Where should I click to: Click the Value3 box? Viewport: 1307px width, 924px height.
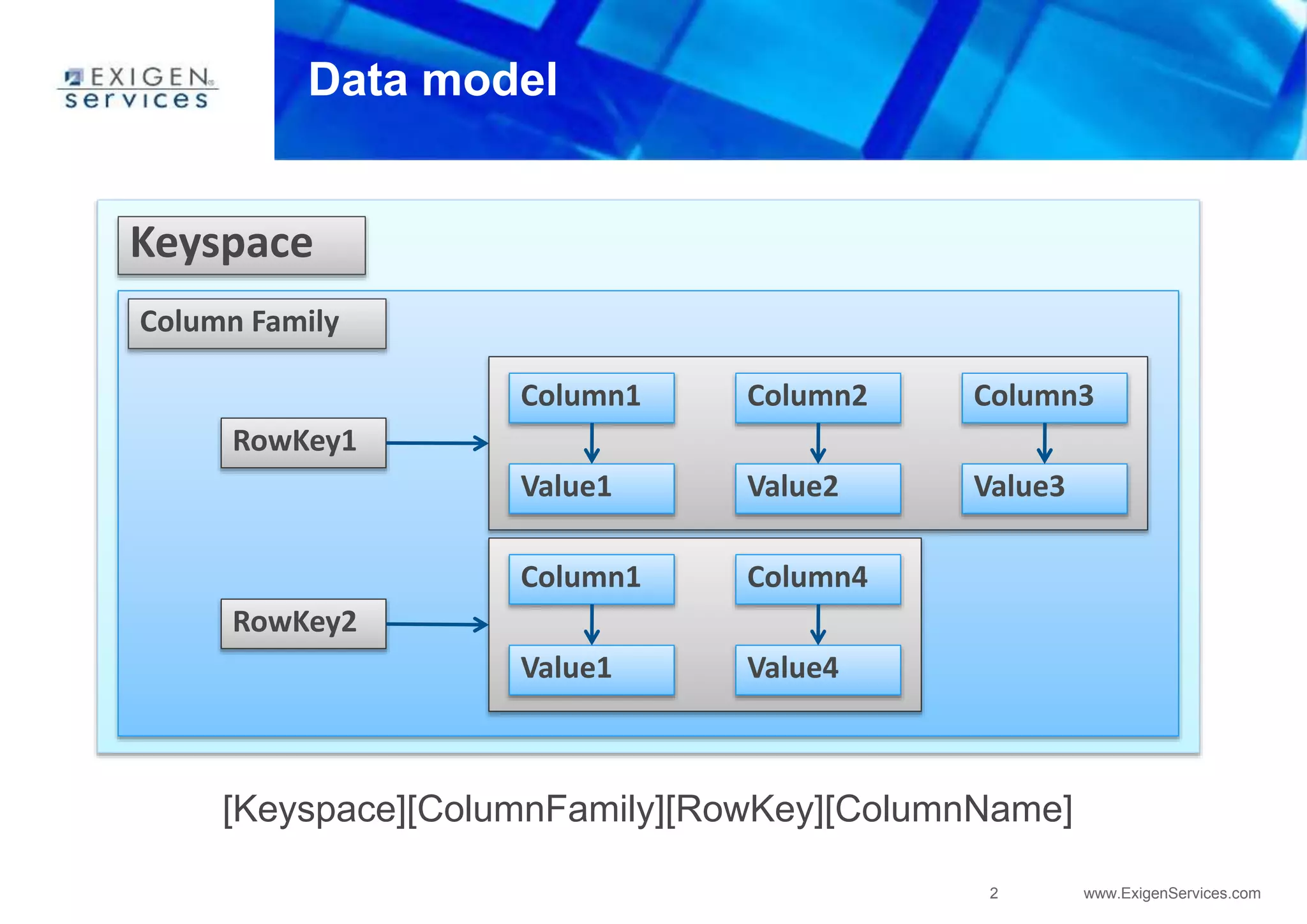click(1044, 488)
